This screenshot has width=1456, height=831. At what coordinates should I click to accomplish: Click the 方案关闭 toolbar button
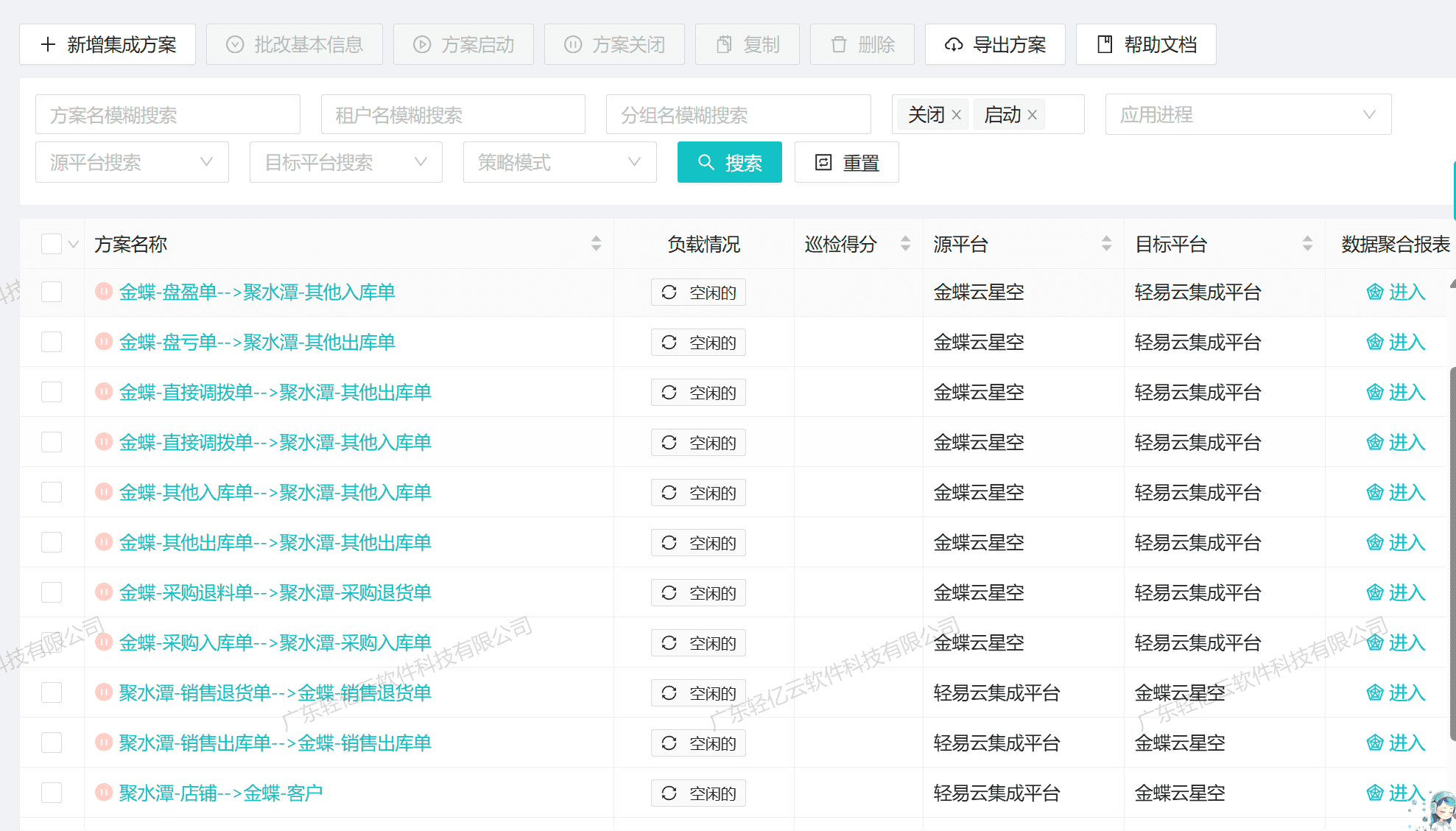click(x=614, y=44)
